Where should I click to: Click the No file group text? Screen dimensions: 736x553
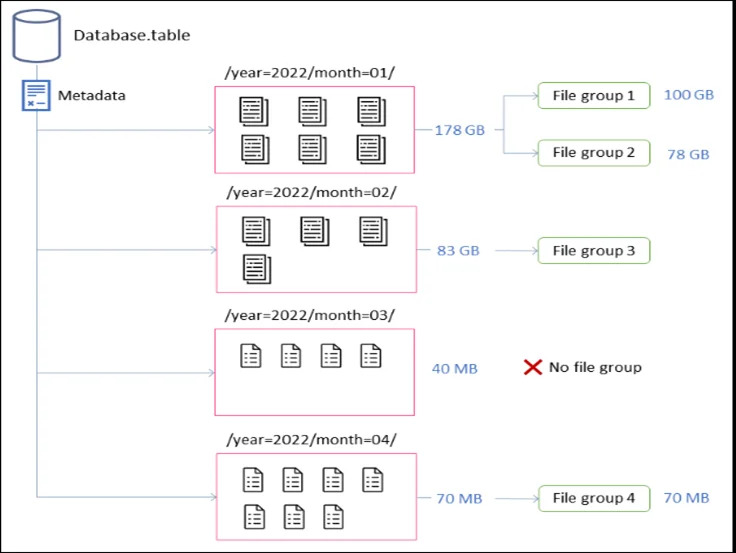point(595,367)
